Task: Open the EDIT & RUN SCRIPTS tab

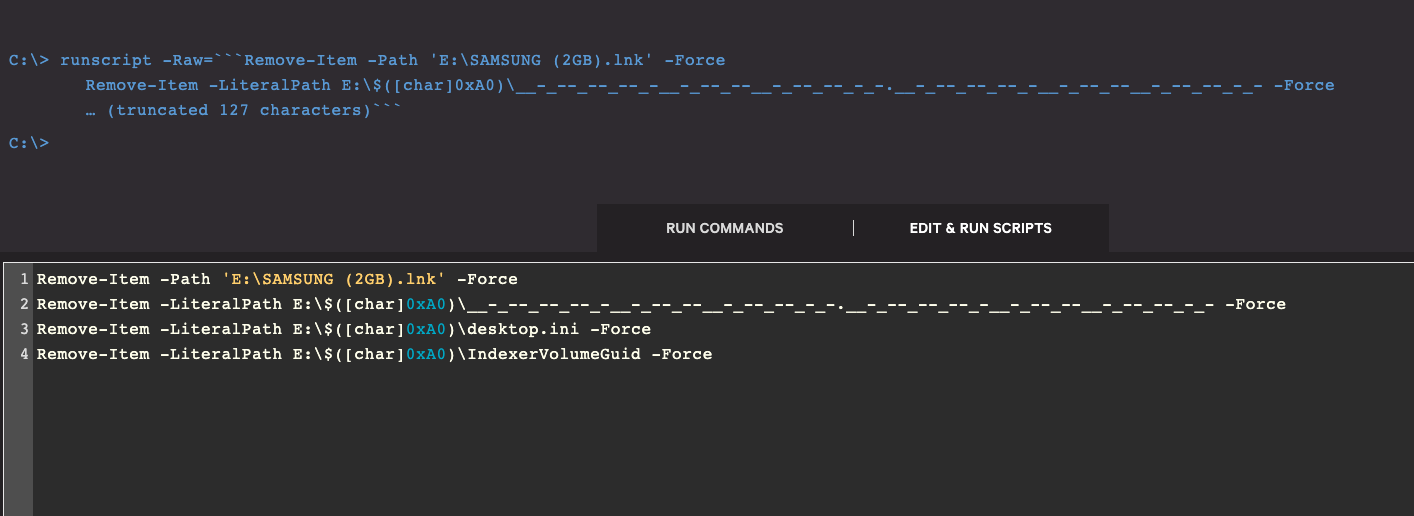Action: tap(980, 228)
